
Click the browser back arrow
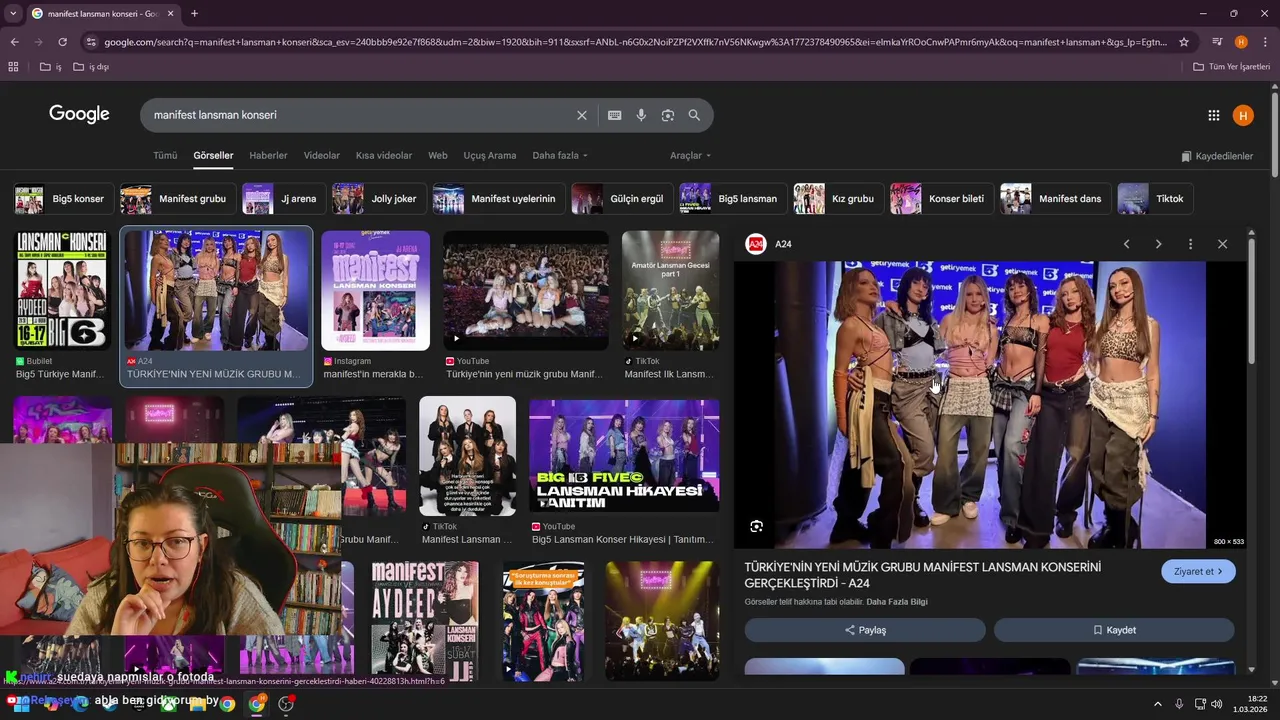click(14, 42)
